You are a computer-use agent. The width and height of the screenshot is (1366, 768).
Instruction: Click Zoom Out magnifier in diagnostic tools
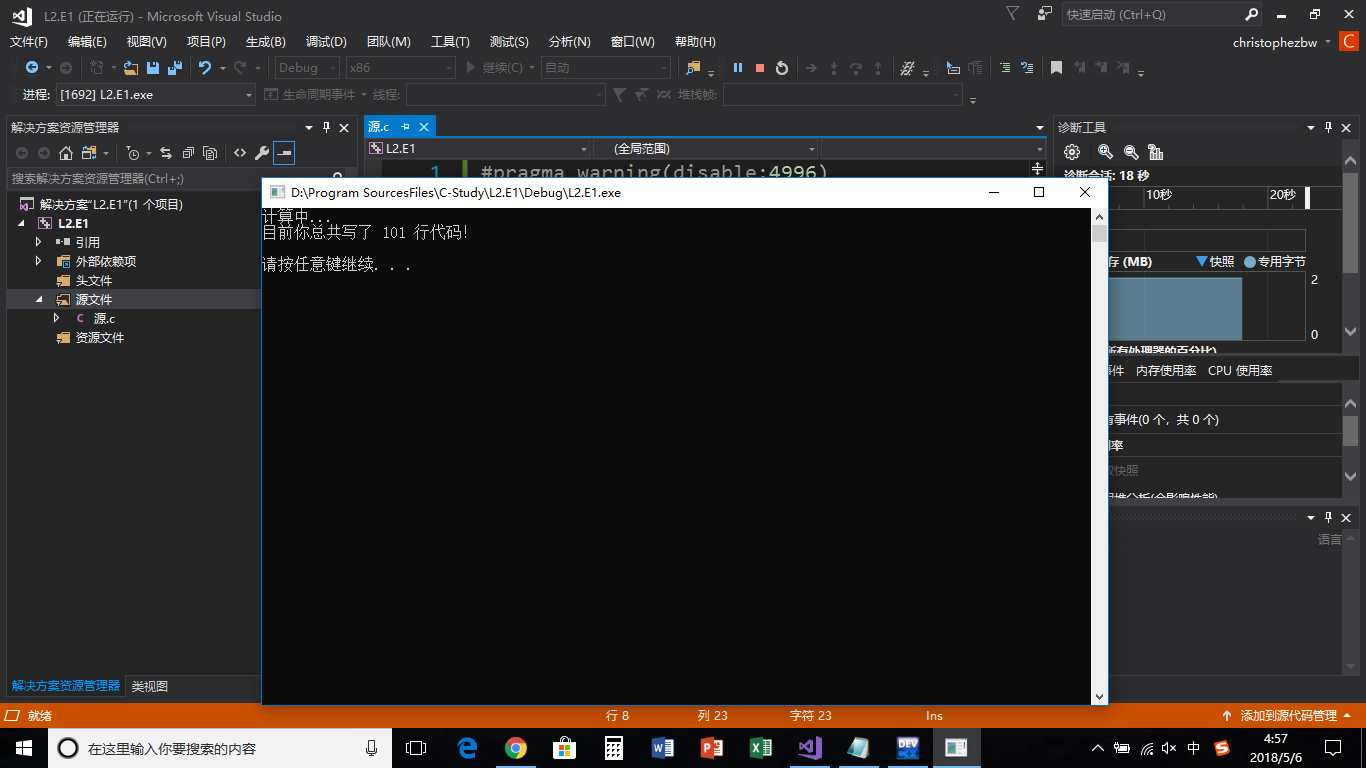1131,152
